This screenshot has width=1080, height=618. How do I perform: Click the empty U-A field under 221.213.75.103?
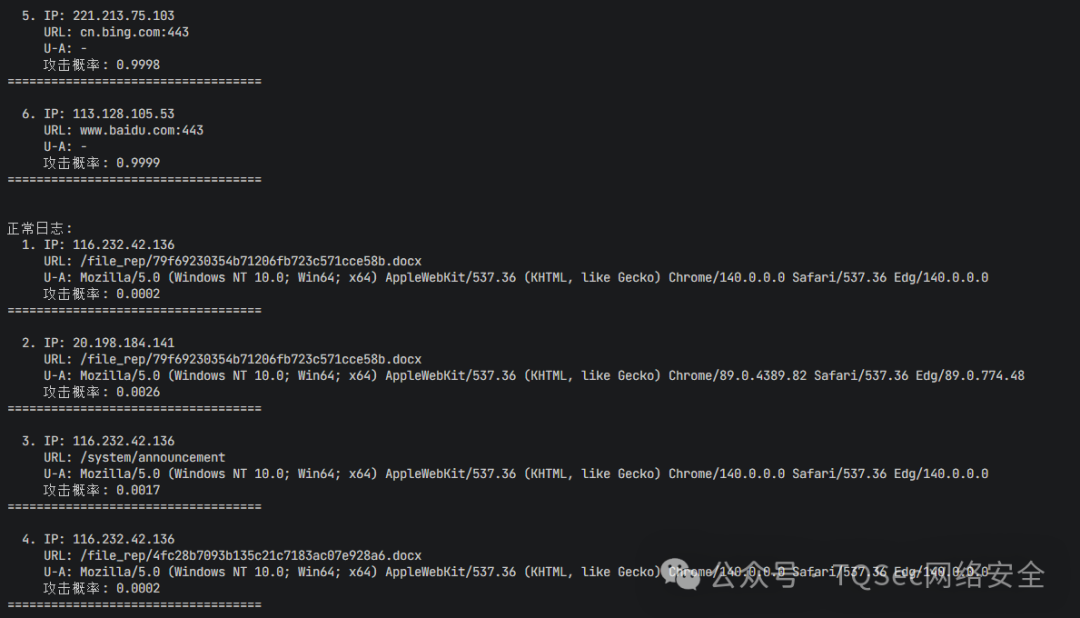pyautogui.click(x=83, y=48)
